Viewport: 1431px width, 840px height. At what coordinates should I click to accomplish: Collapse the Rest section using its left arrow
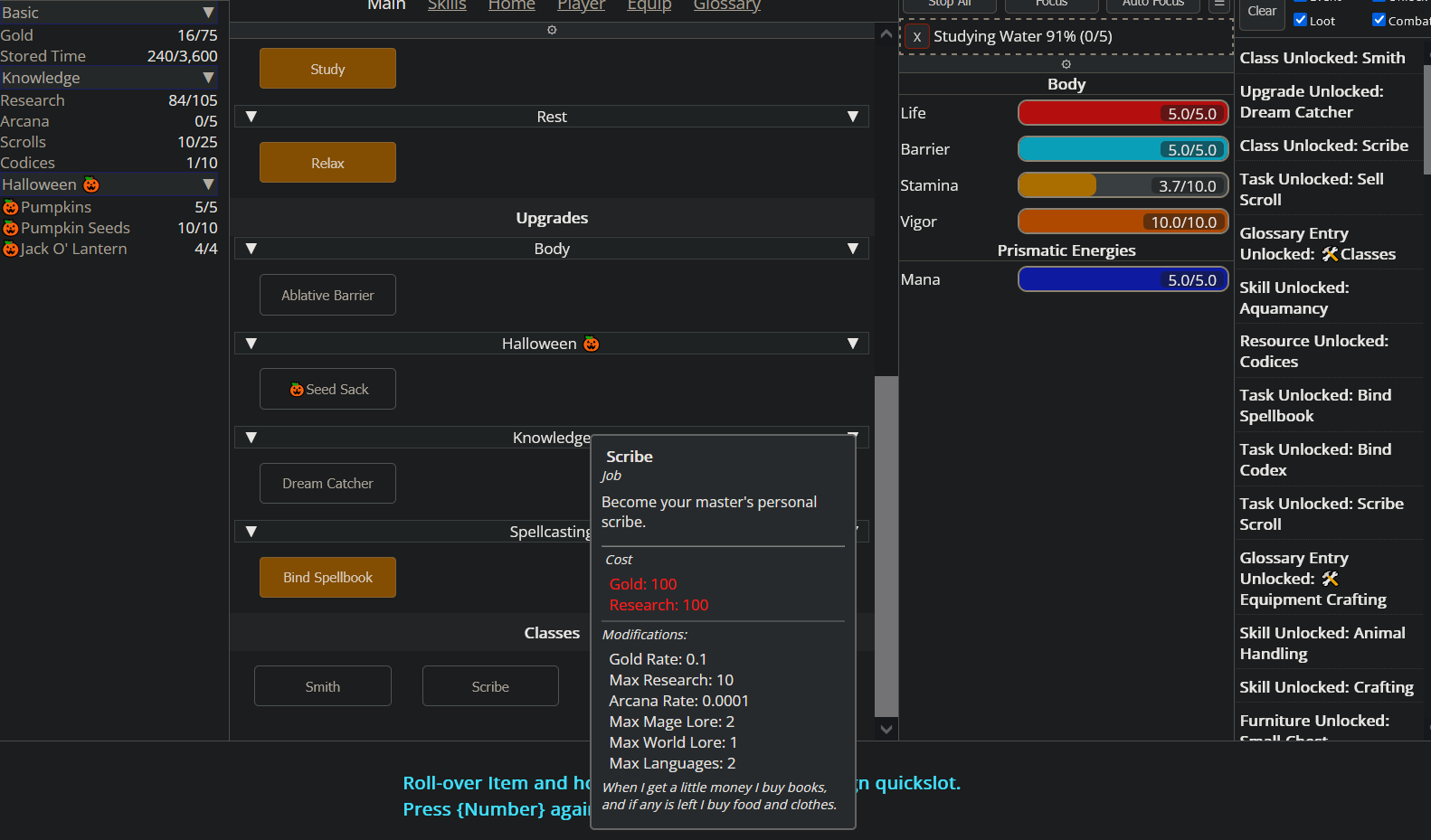[x=251, y=117]
